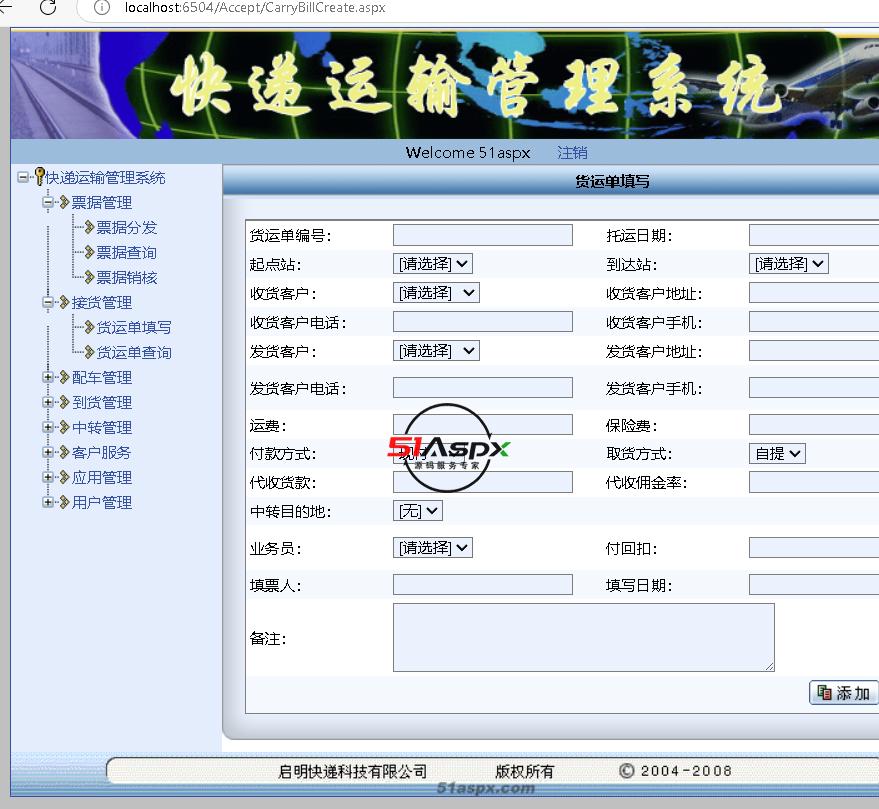Select 应用管理 tree label
Viewport: 879px width, 809px height.
[x=102, y=478]
